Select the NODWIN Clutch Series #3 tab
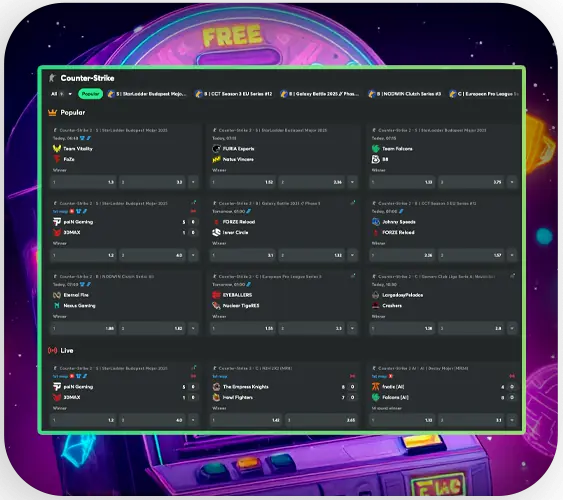Viewport: 563px width, 500px height. click(405, 94)
